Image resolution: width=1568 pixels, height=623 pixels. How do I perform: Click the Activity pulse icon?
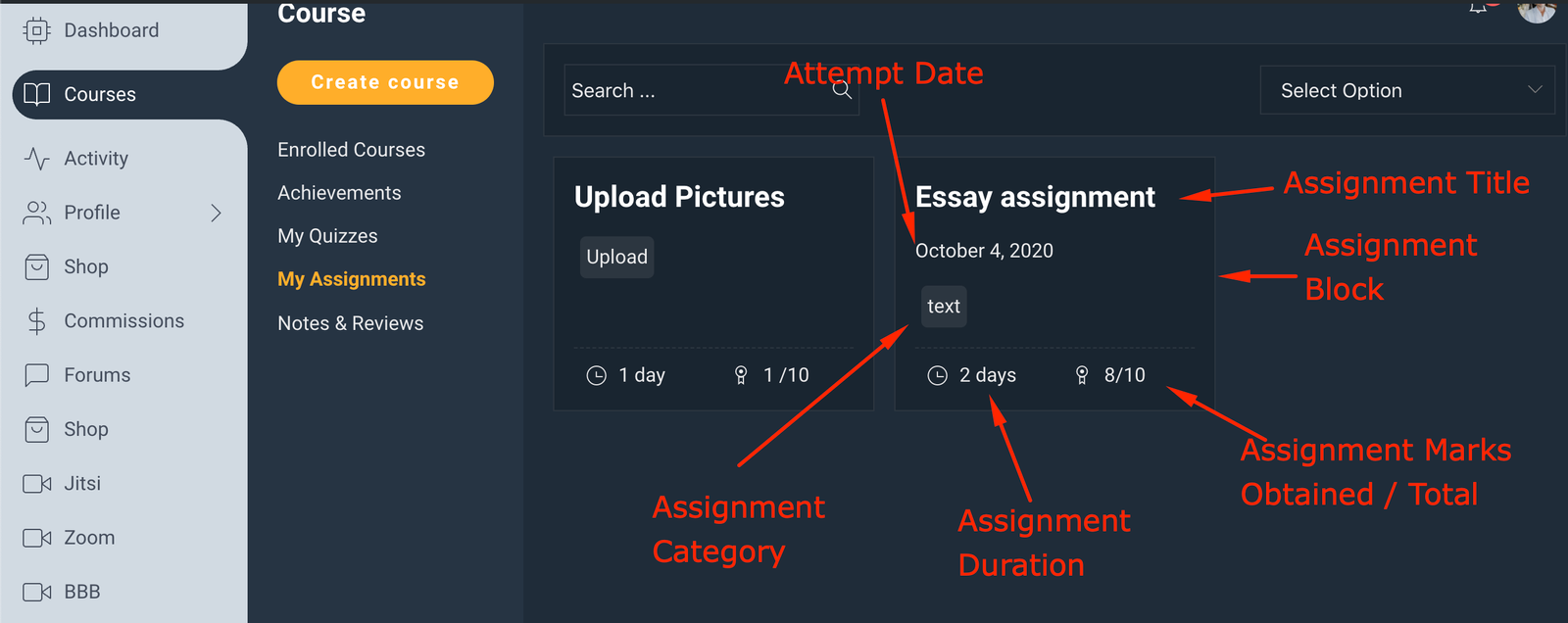coord(37,159)
